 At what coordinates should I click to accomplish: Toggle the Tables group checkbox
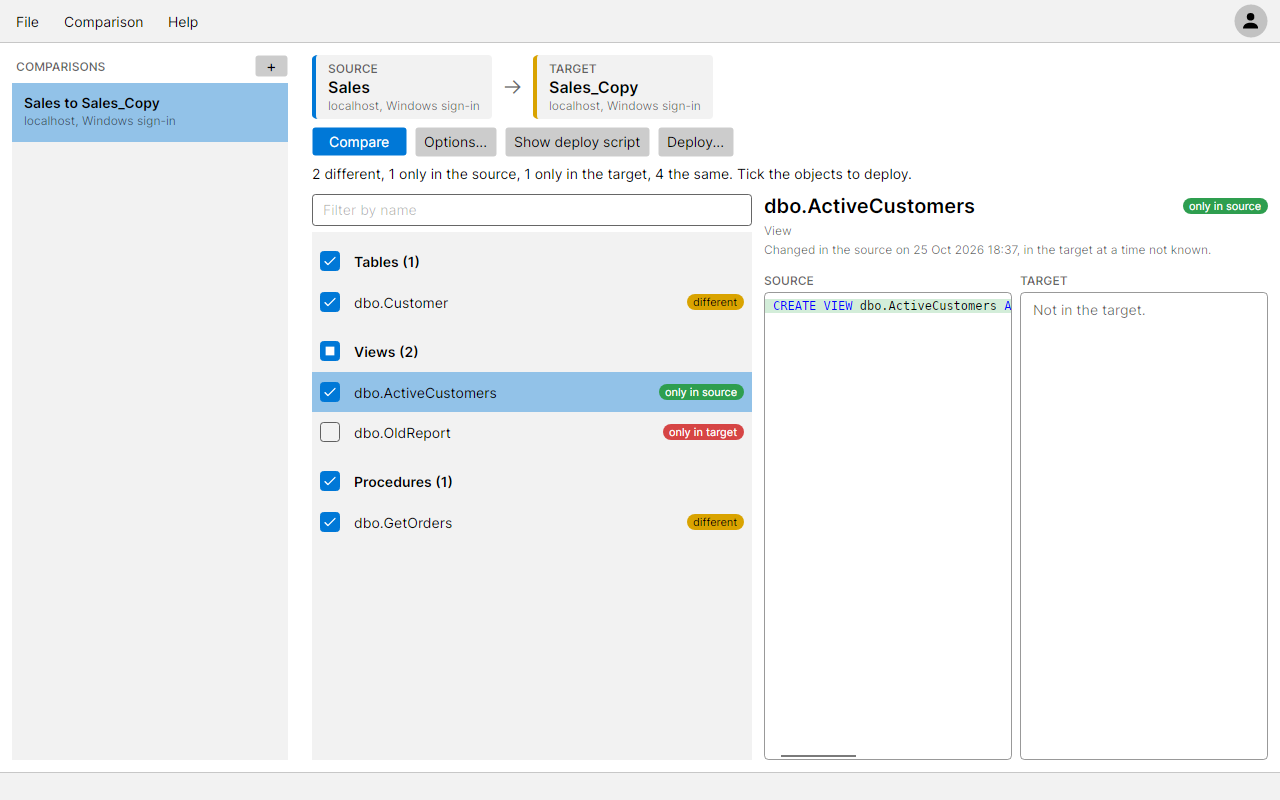click(x=330, y=261)
